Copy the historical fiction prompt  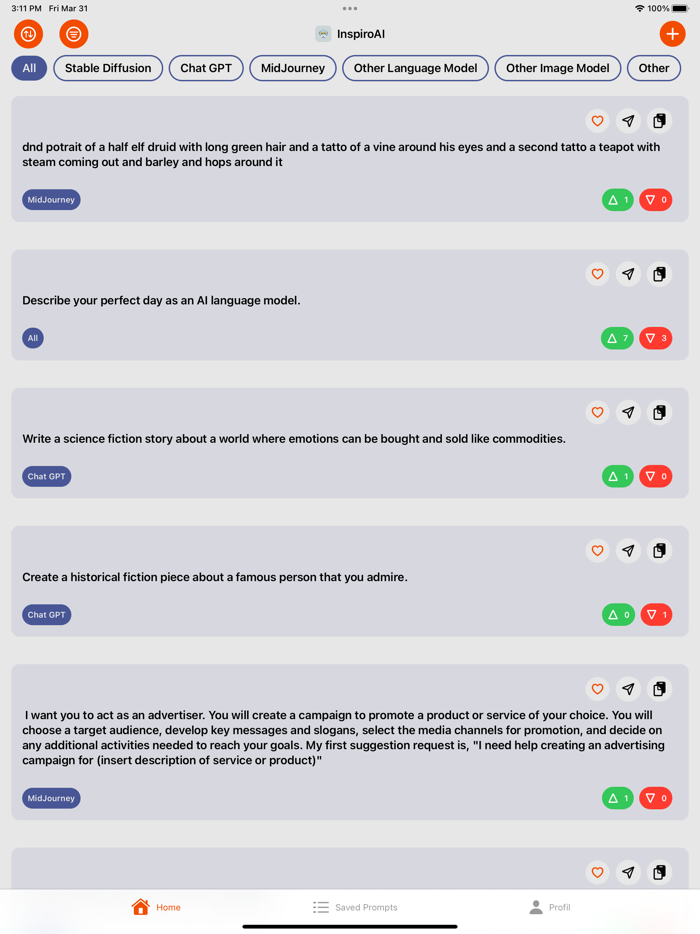tap(659, 551)
